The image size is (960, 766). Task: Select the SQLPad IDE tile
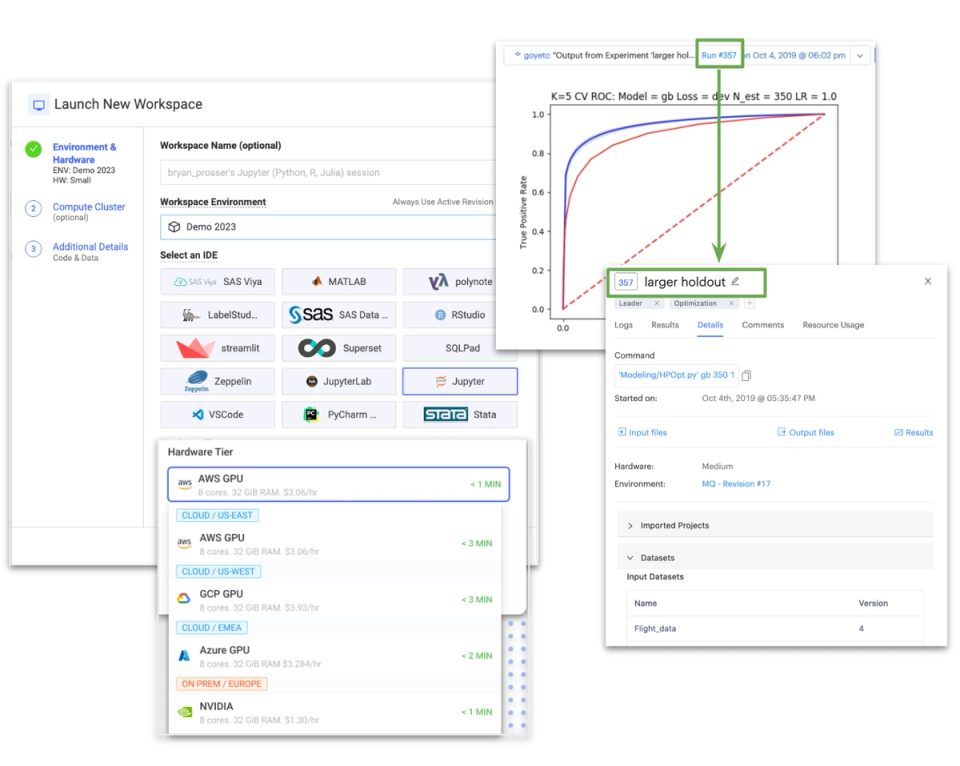pyautogui.click(x=460, y=348)
